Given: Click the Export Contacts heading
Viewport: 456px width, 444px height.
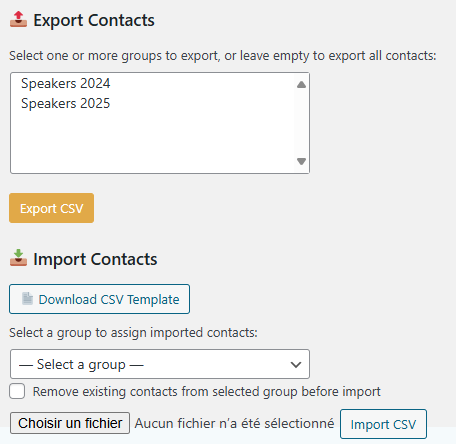Looking at the screenshot, I should tap(94, 20).
